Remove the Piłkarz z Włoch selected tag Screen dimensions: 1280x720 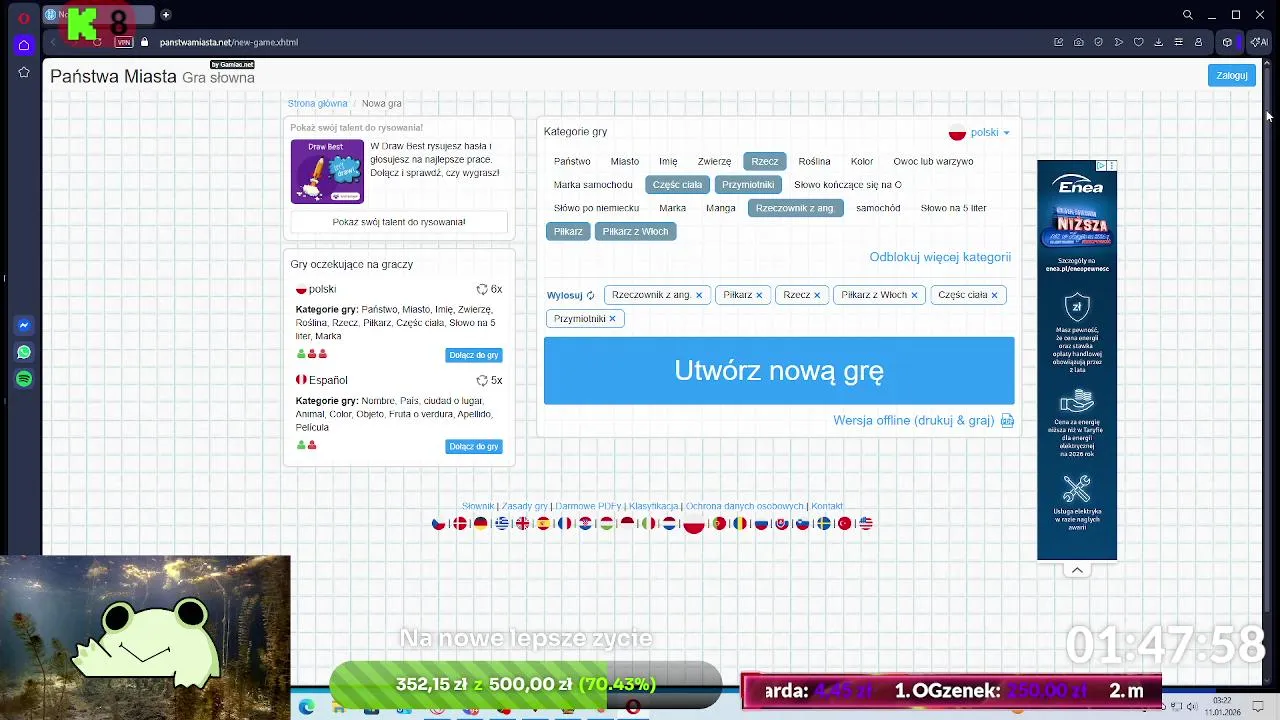914,295
